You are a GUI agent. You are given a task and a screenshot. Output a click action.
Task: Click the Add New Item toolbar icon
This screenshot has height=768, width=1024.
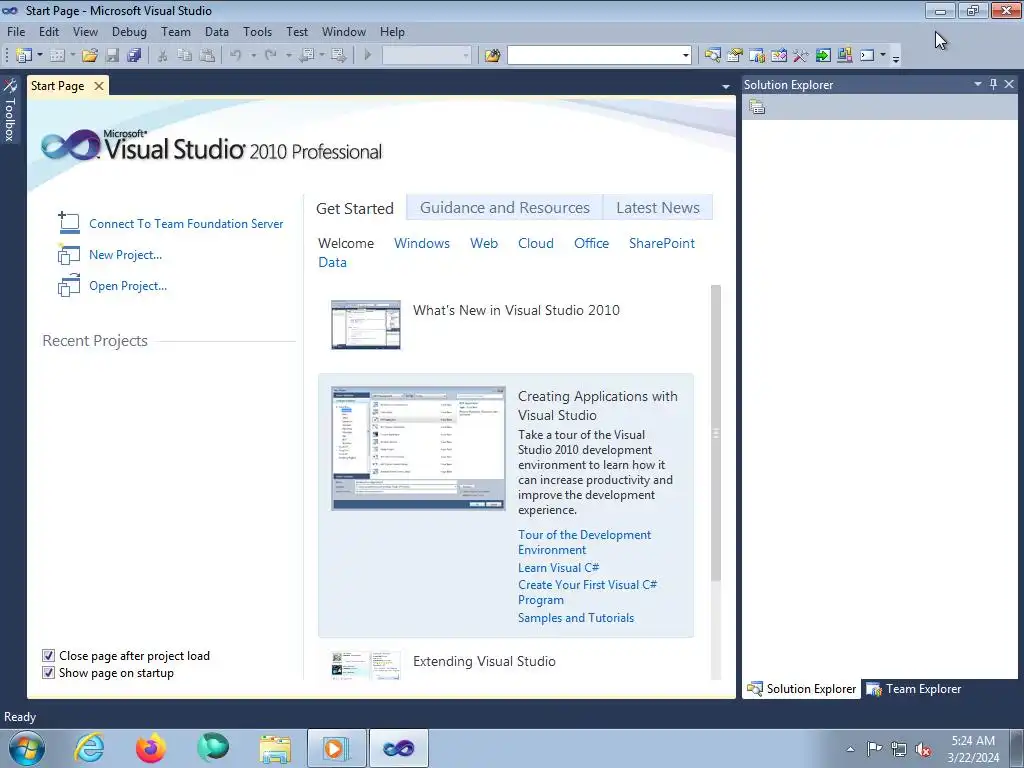tap(57, 56)
